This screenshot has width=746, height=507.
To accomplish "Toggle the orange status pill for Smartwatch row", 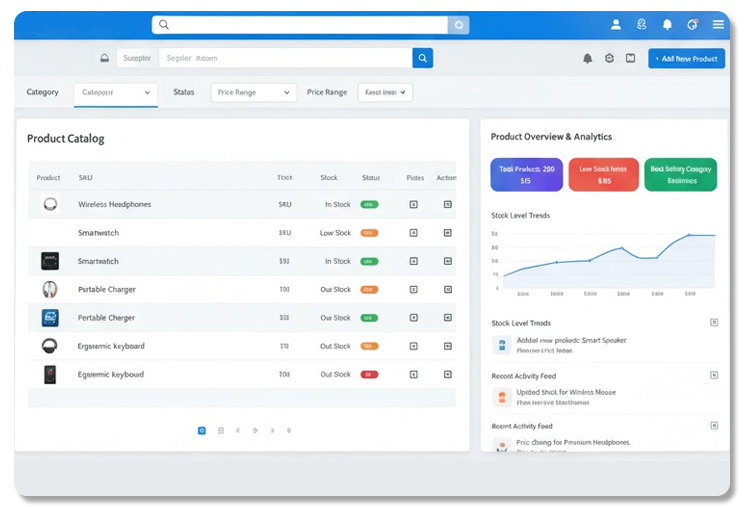I will pyautogui.click(x=369, y=233).
